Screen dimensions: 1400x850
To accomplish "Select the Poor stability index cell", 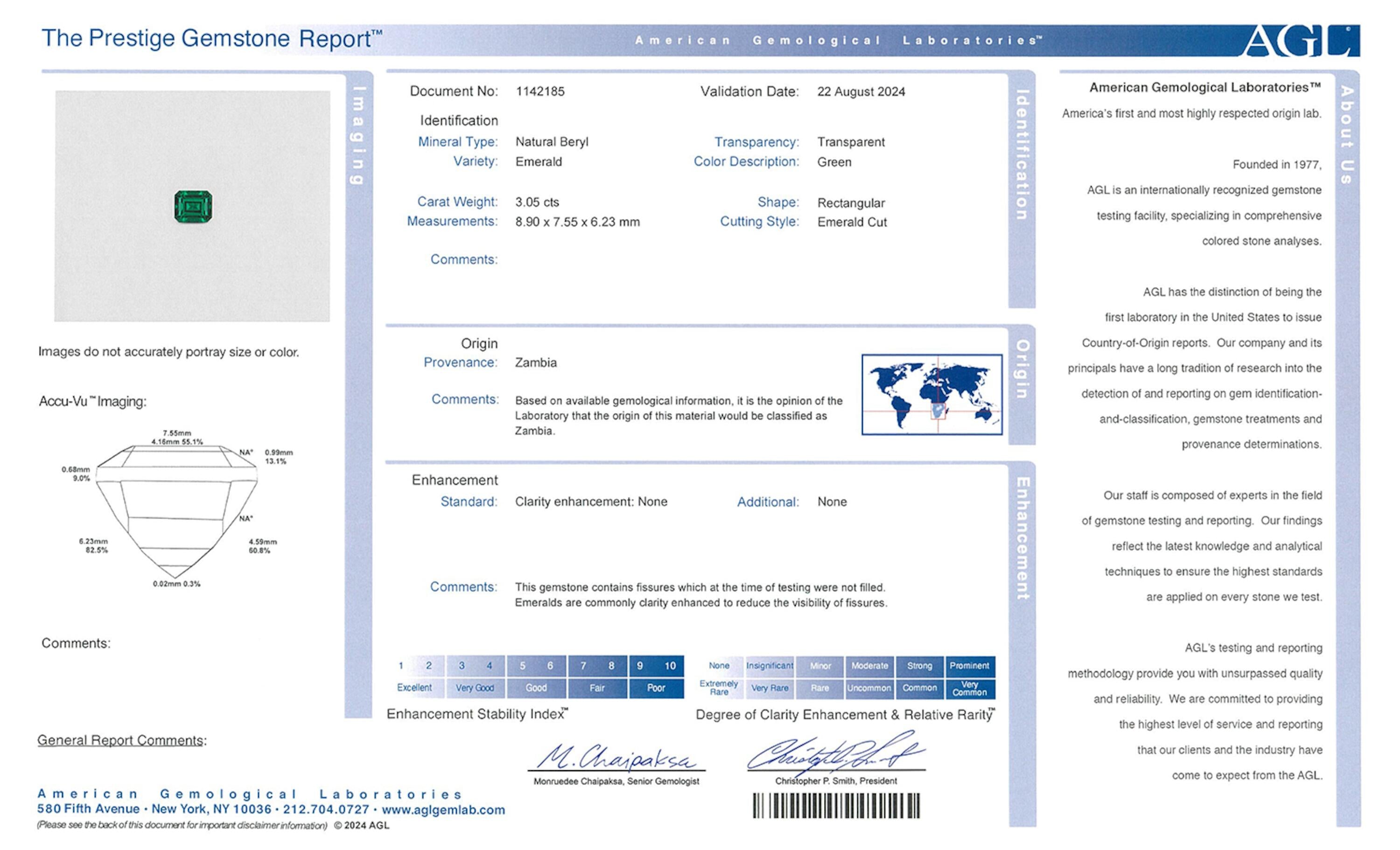I will (x=656, y=688).
